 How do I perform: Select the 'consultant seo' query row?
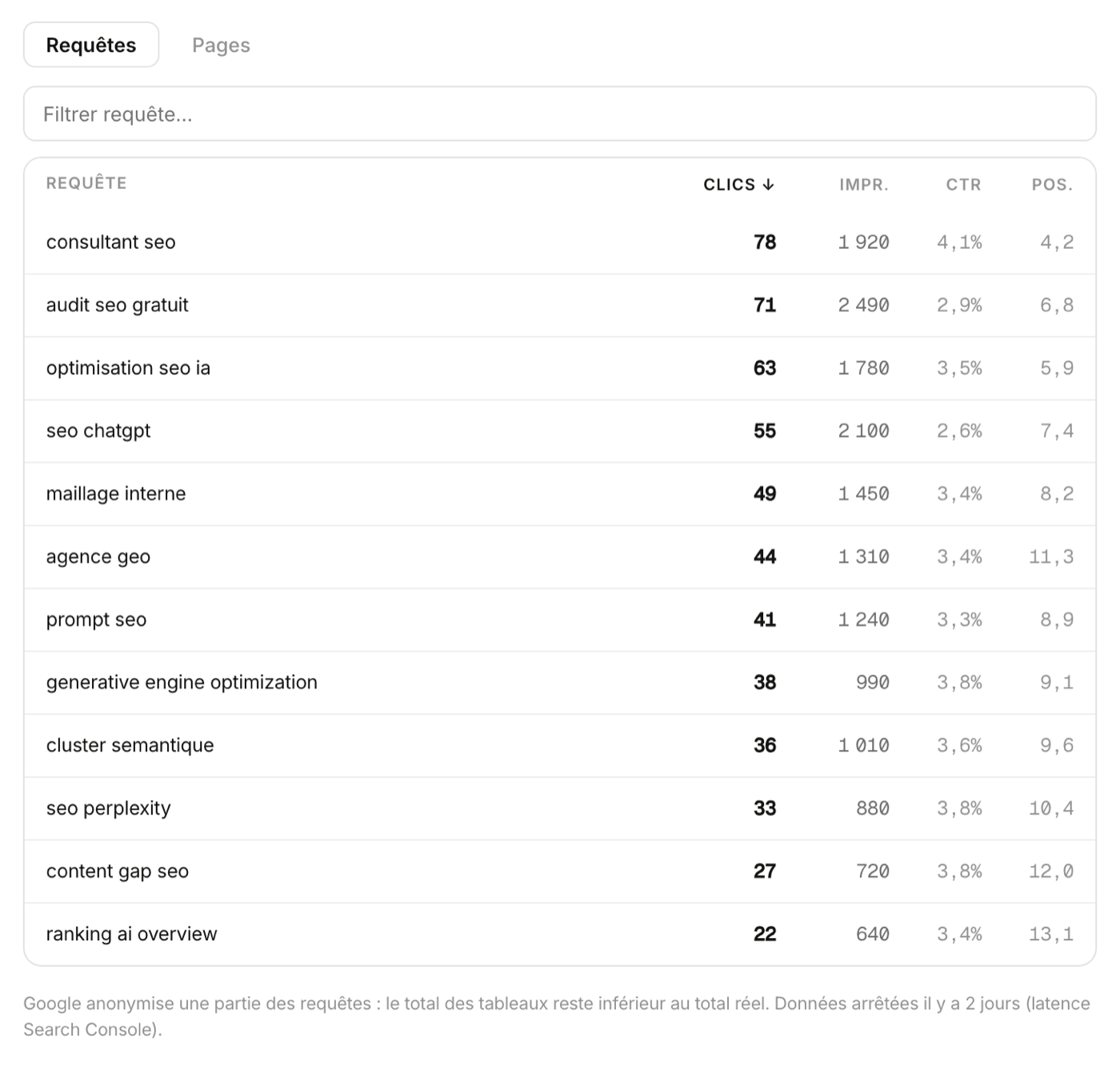(x=560, y=242)
